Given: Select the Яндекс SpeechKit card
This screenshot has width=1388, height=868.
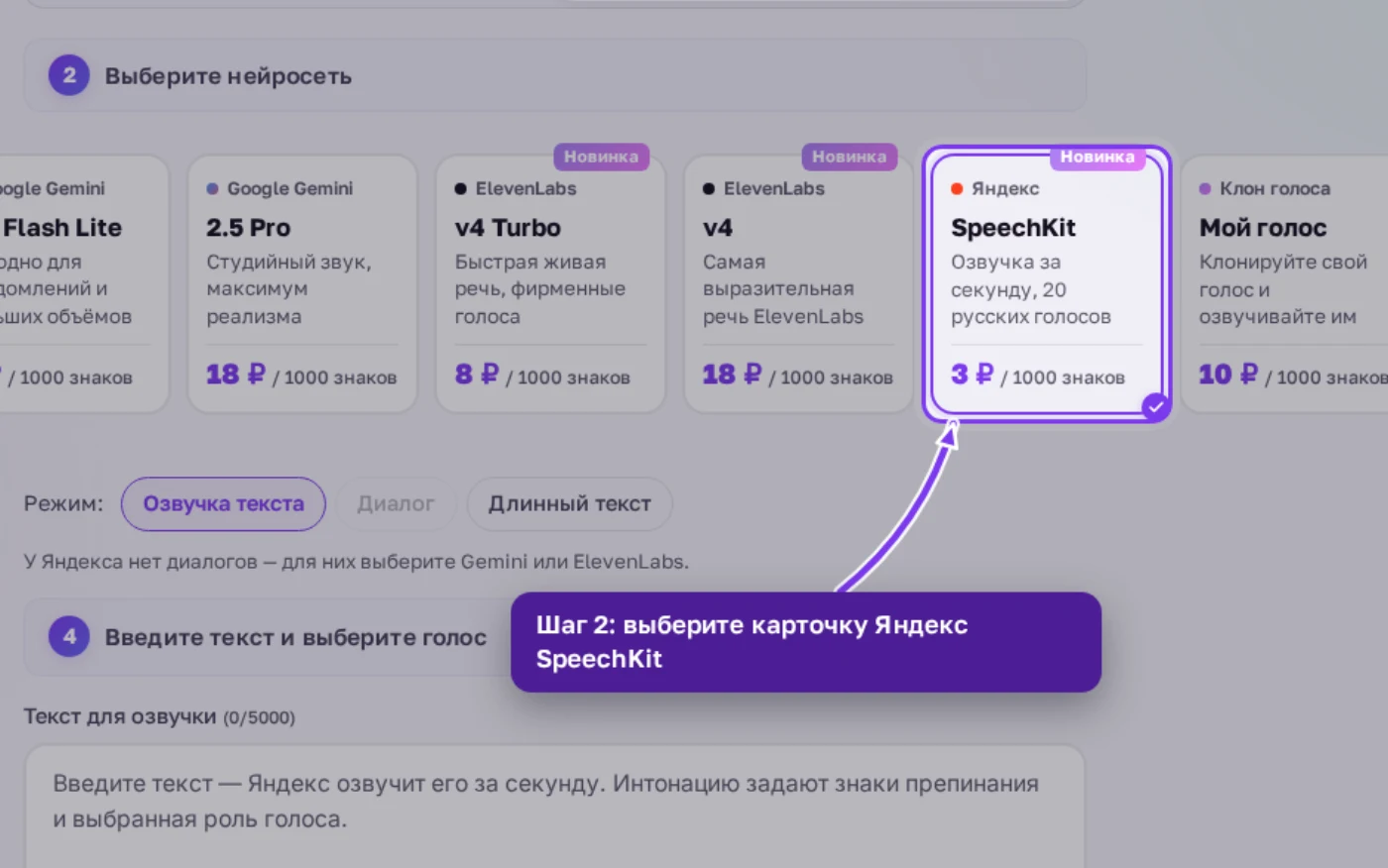Looking at the screenshot, I should click(1046, 284).
